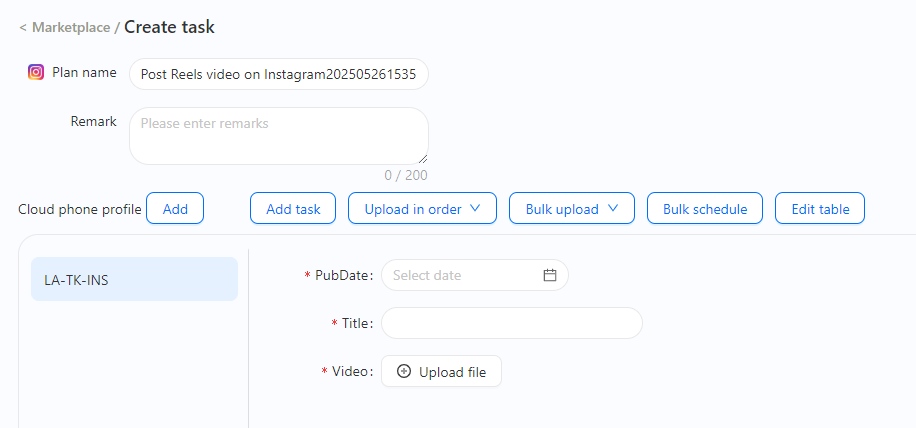916x428 pixels.
Task: Focus the Title input field
Action: click(x=512, y=323)
